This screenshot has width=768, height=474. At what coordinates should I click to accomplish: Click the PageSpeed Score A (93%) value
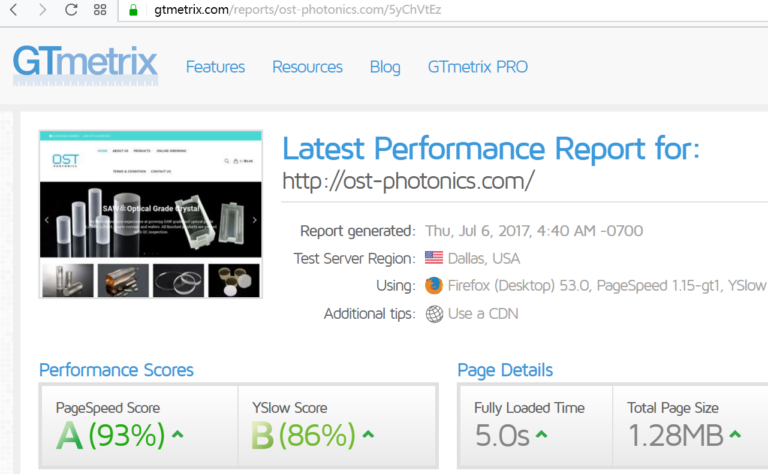point(110,435)
